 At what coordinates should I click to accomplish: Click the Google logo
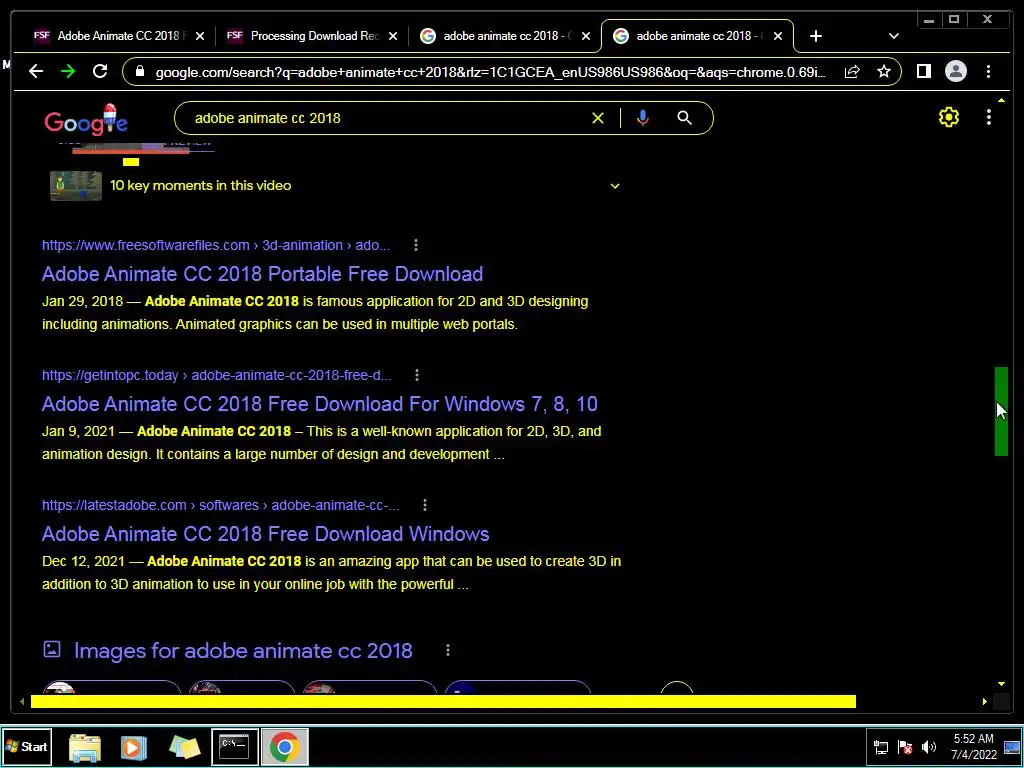coord(86,120)
